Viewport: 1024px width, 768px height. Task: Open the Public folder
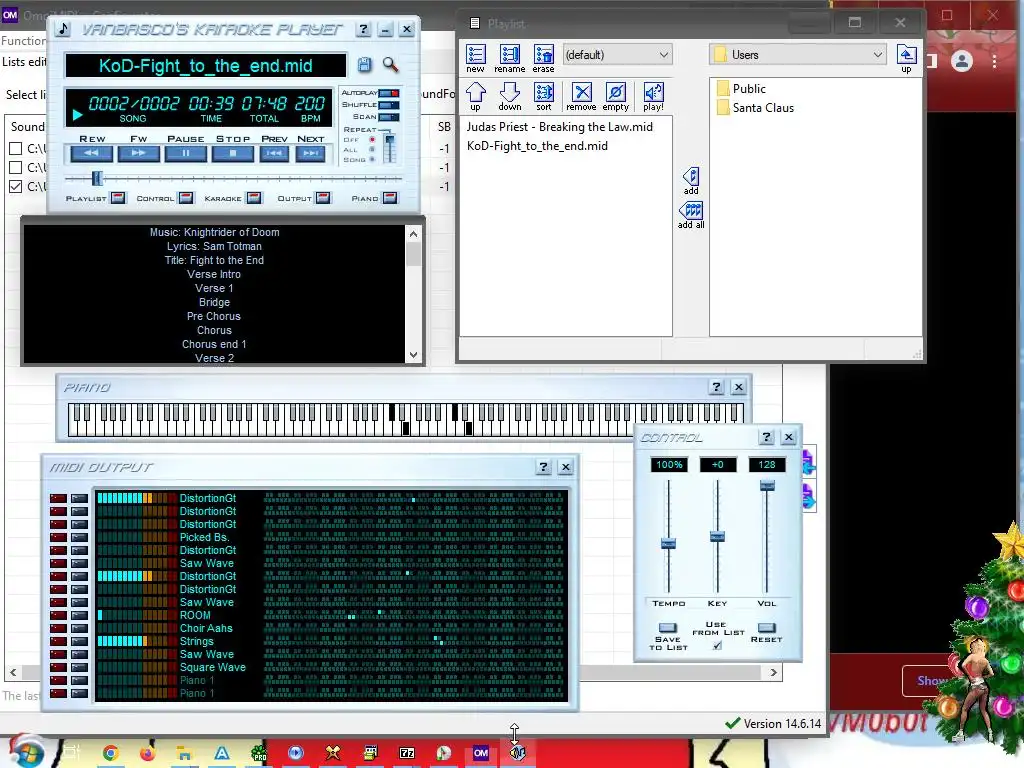741,88
